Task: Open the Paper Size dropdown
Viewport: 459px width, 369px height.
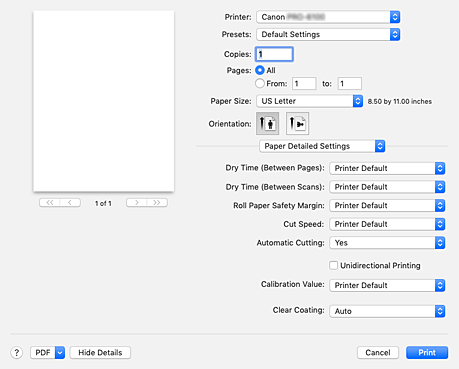Action: point(309,101)
